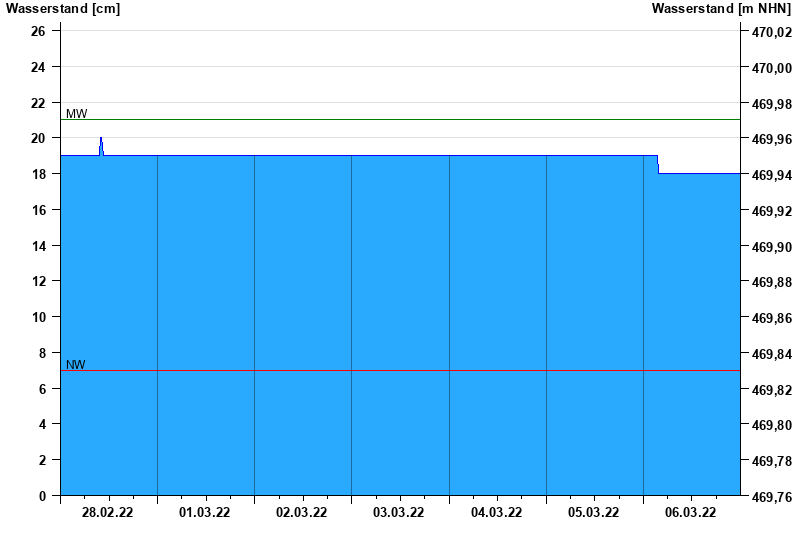This screenshot has height=550, width=800.
Task: Click the 14 value on left axis
Action: 38,246
